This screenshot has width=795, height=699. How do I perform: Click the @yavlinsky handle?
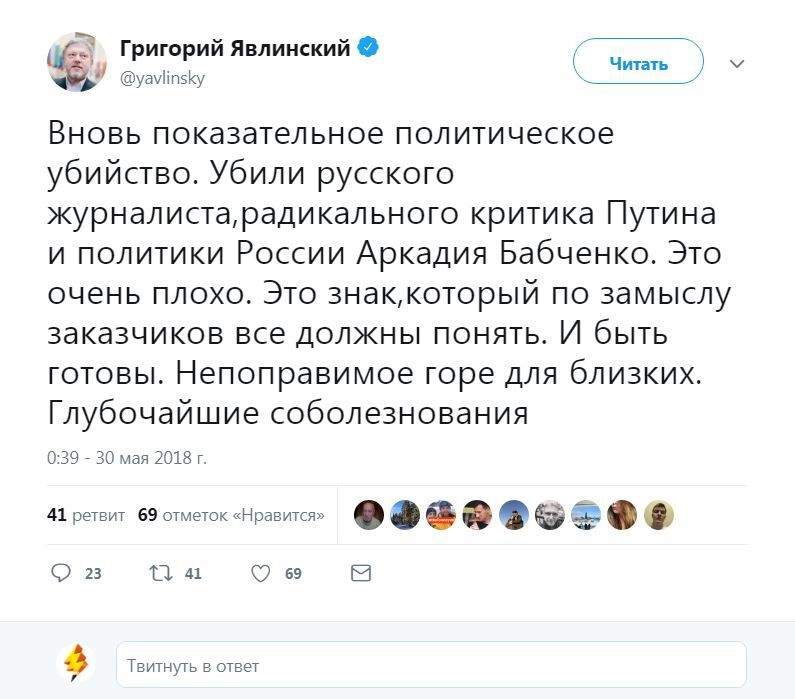click(x=162, y=78)
